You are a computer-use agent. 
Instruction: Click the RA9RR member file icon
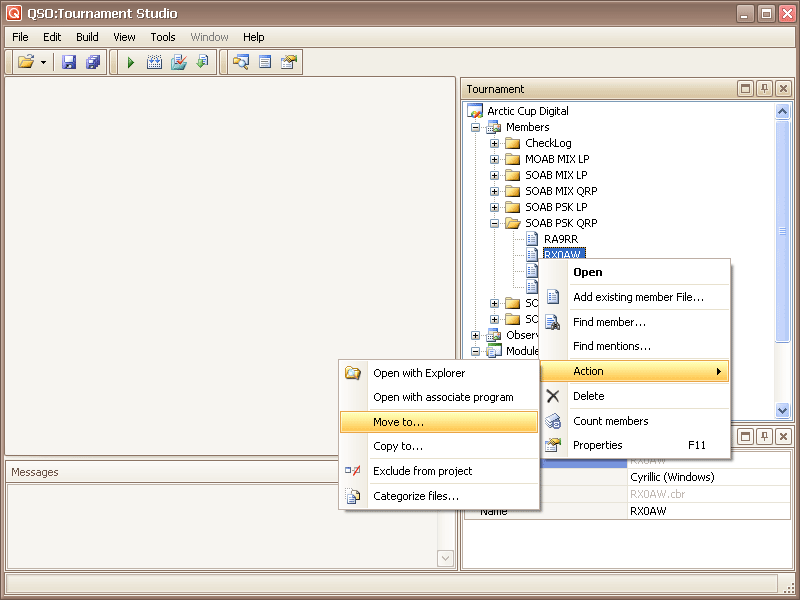(532, 239)
